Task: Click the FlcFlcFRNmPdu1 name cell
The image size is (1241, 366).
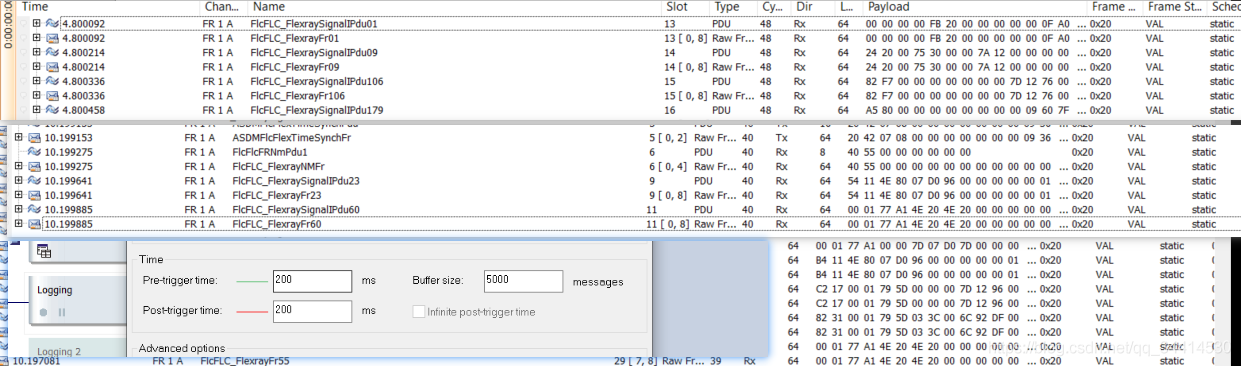Action: 270,152
